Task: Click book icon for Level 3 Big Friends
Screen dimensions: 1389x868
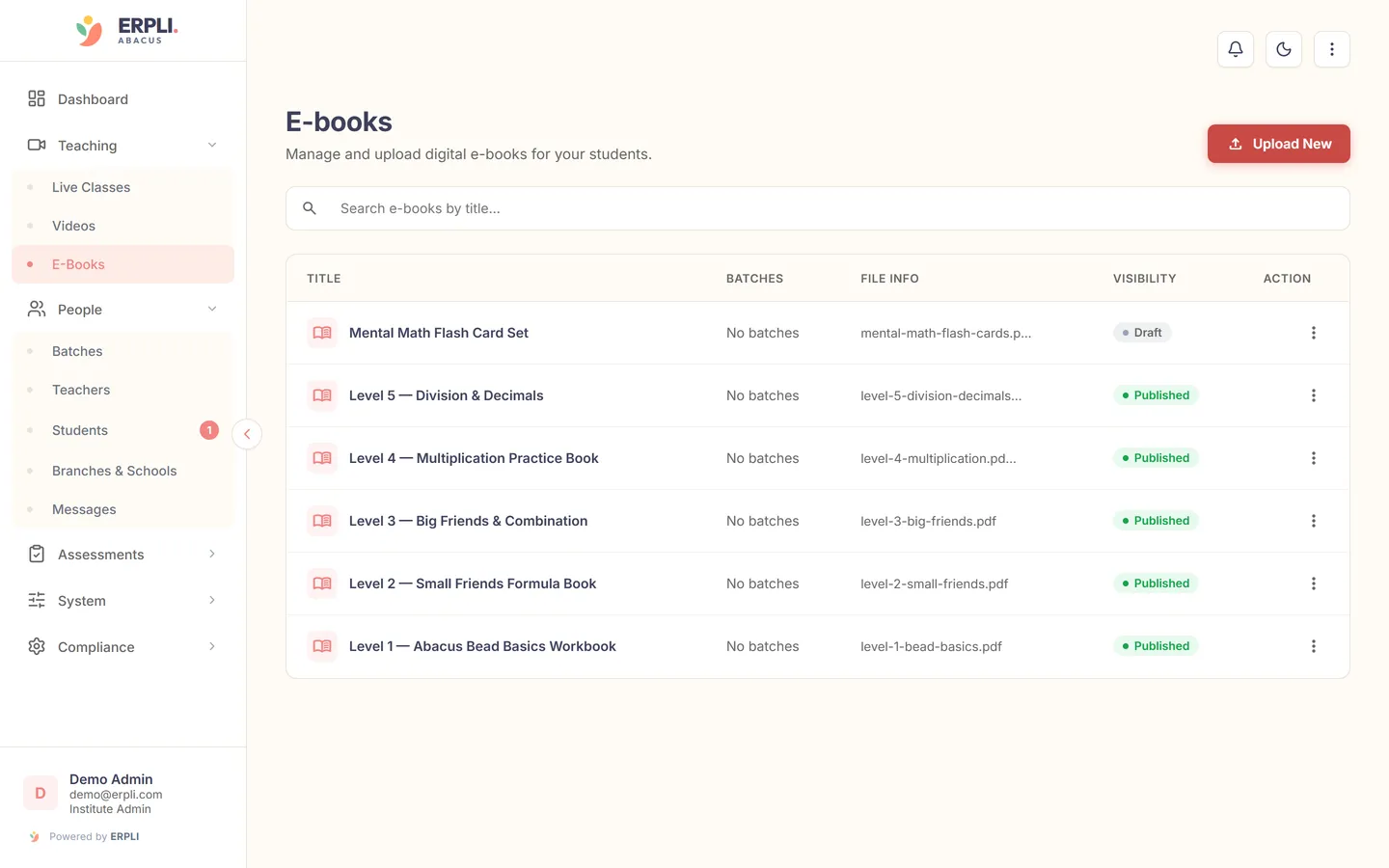Action: pyautogui.click(x=322, y=521)
